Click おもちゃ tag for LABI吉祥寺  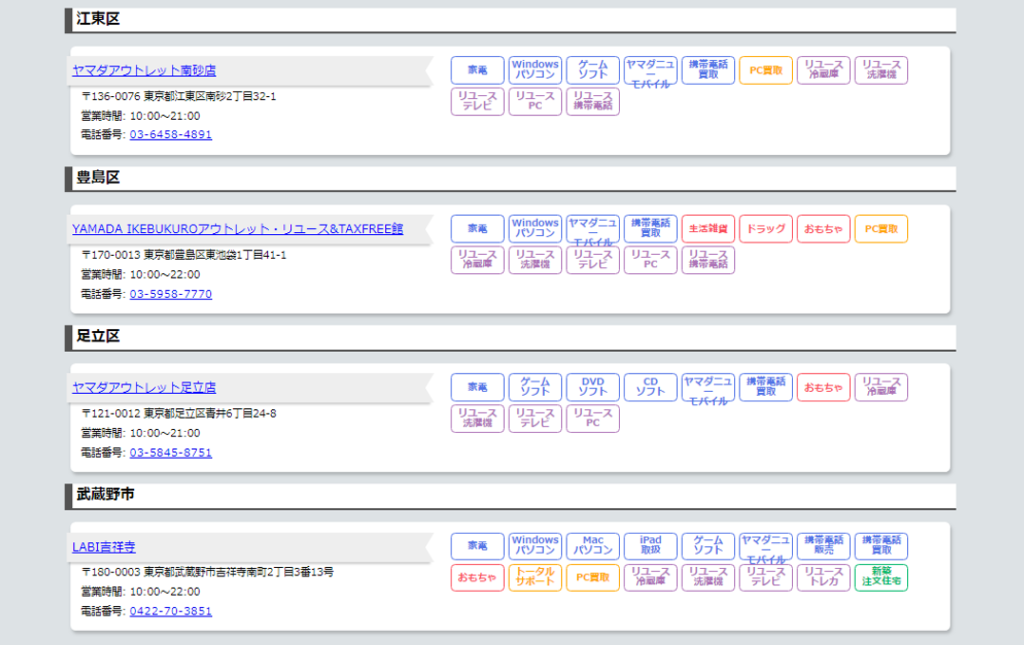(x=477, y=578)
